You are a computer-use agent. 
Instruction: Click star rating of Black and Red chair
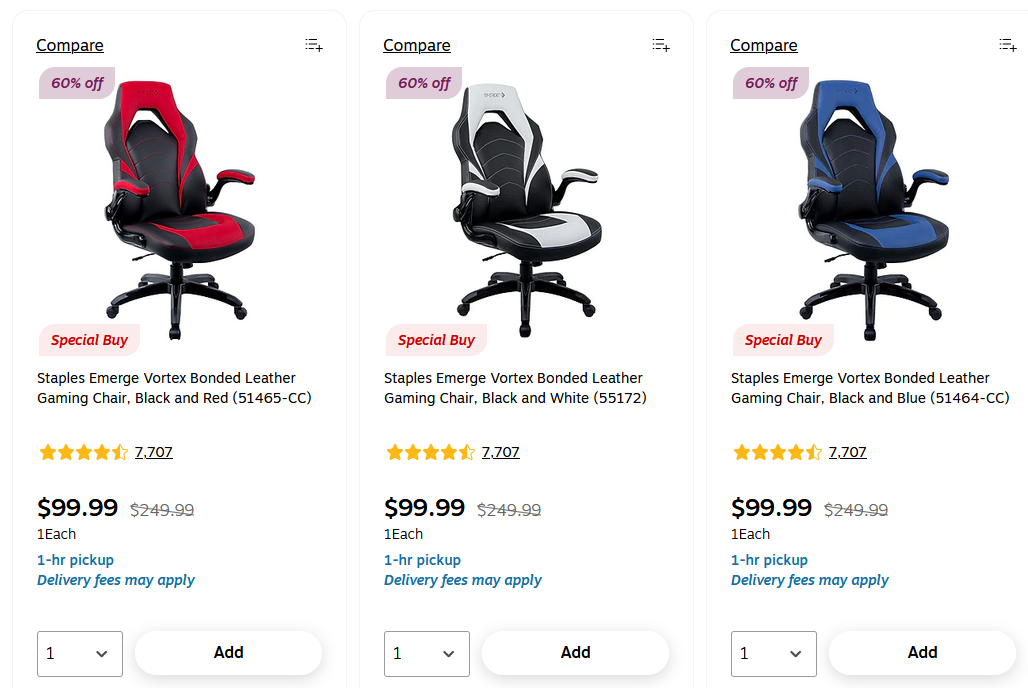click(83, 452)
